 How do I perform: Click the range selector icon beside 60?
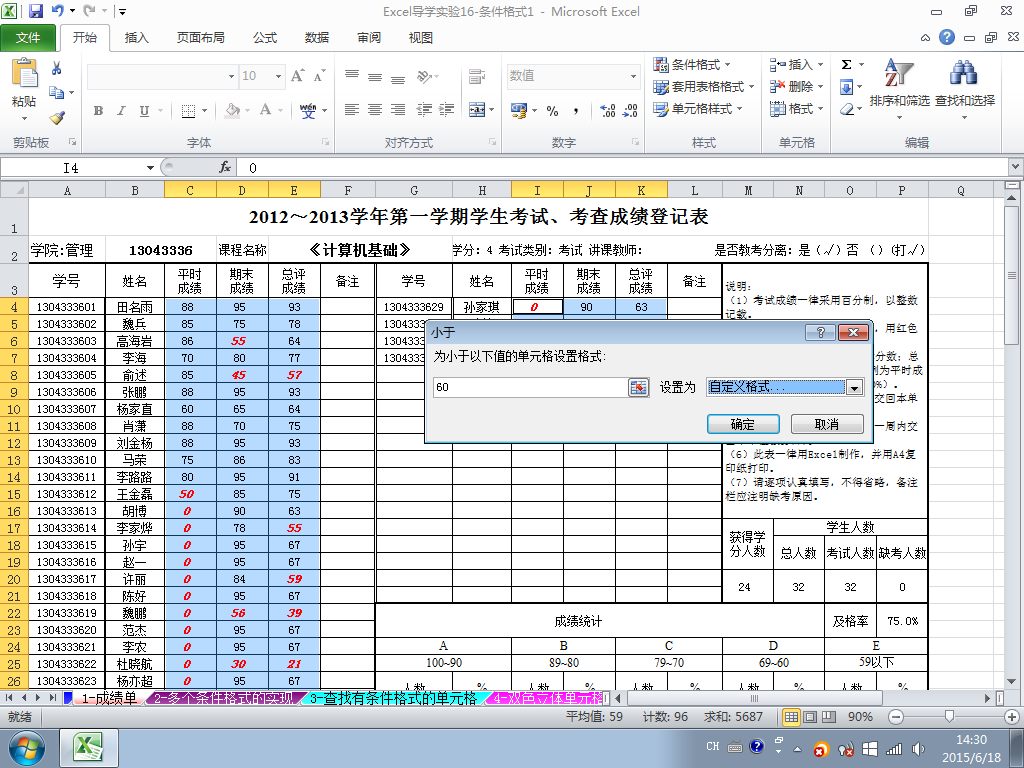click(638, 387)
